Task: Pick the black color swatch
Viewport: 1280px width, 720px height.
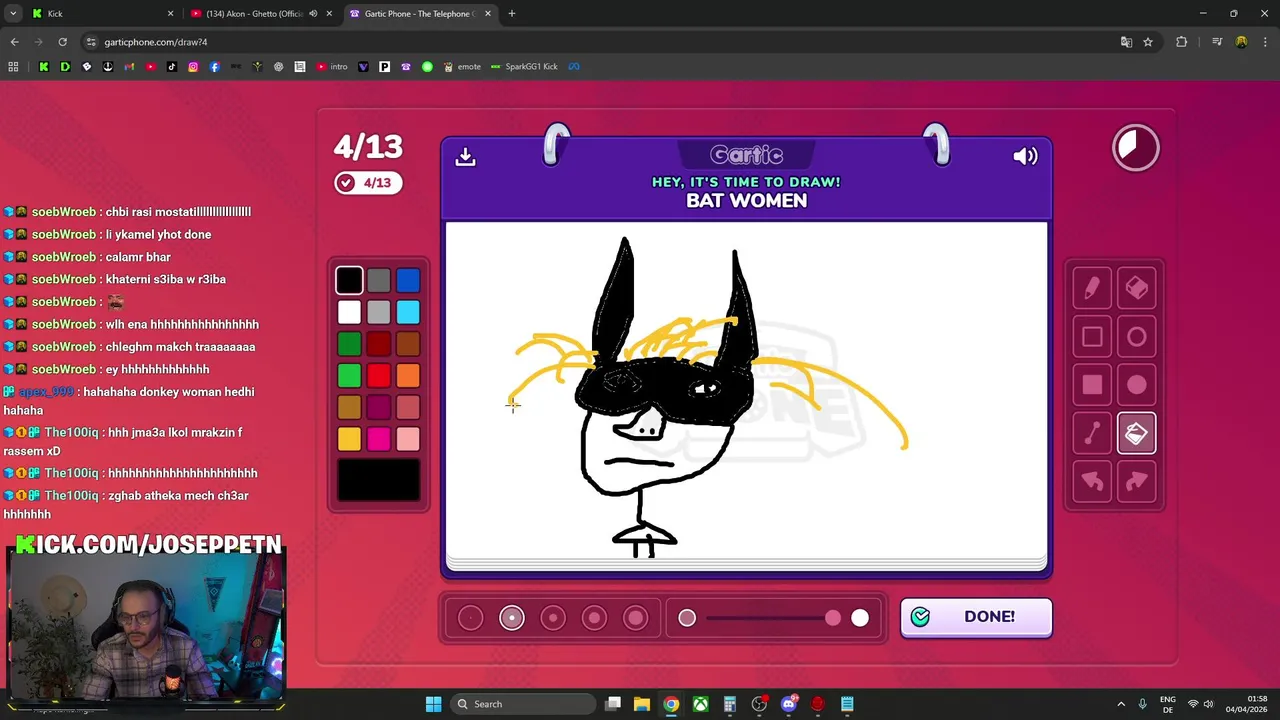Action: point(349,280)
